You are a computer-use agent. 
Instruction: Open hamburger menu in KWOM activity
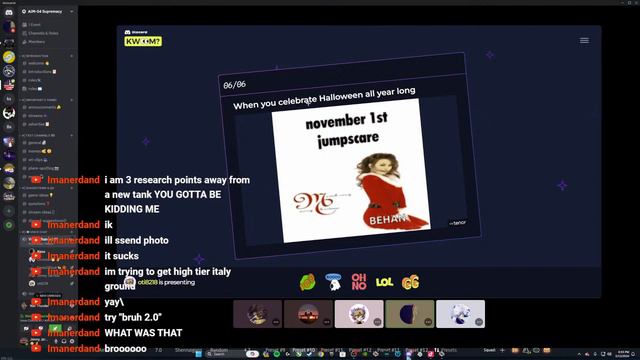584,40
